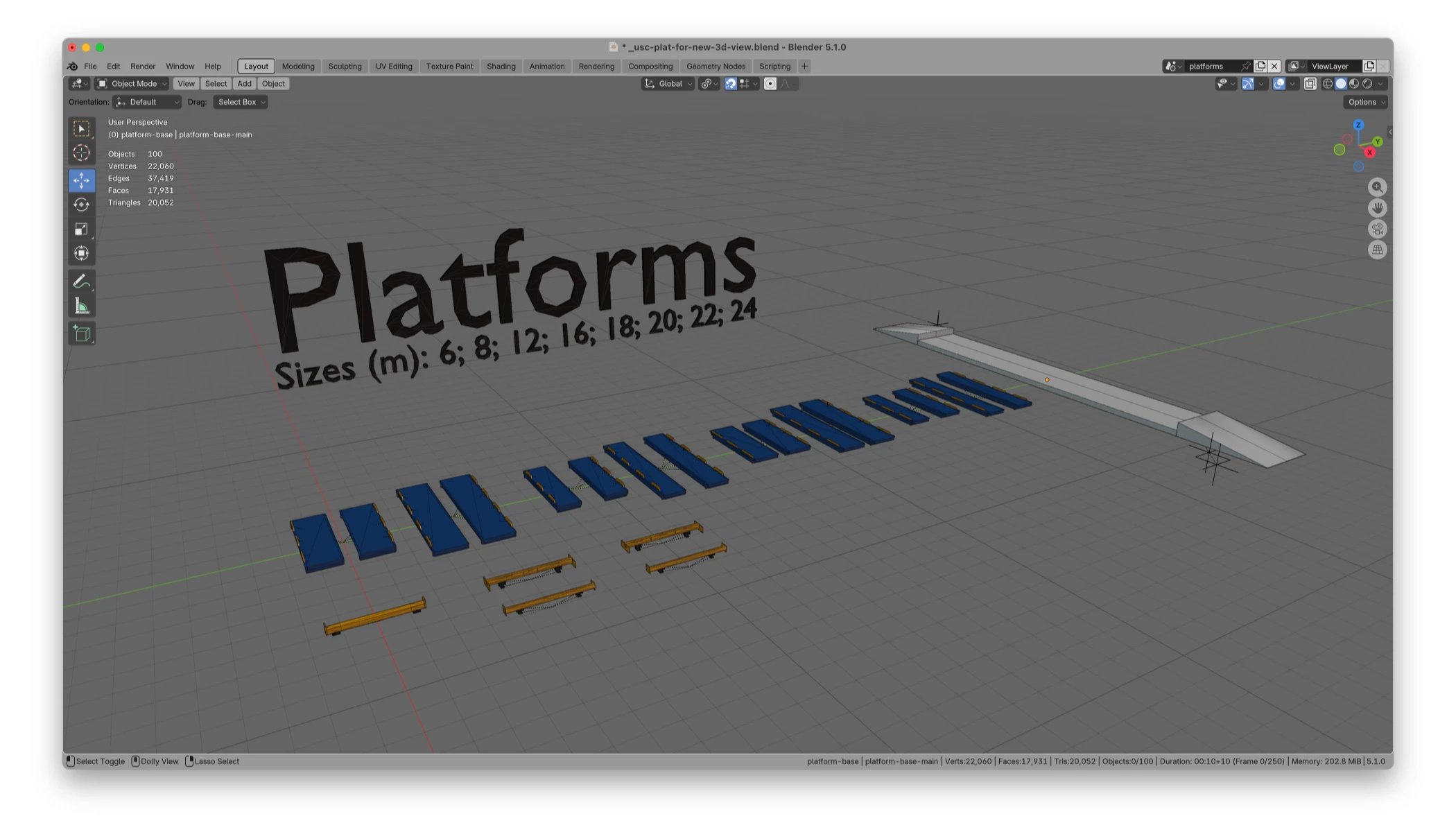Expand the Options dropdown

pos(1365,102)
